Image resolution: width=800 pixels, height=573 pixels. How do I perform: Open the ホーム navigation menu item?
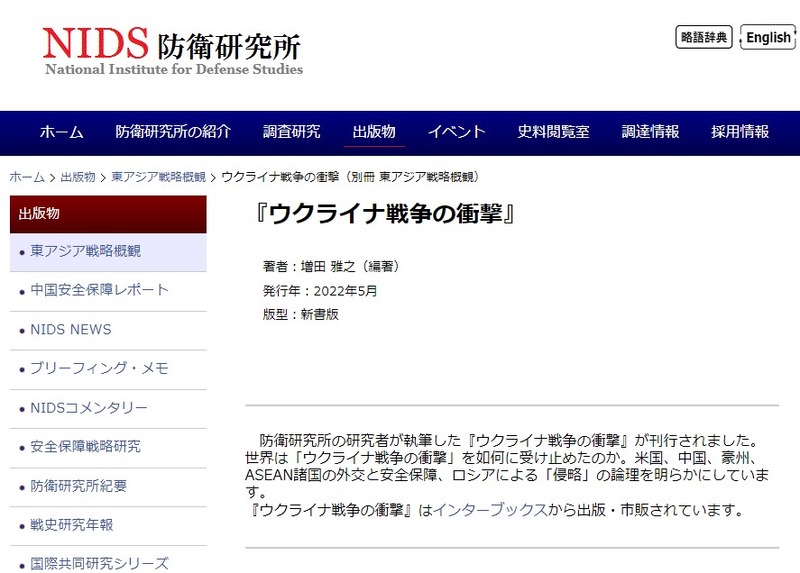(61, 132)
